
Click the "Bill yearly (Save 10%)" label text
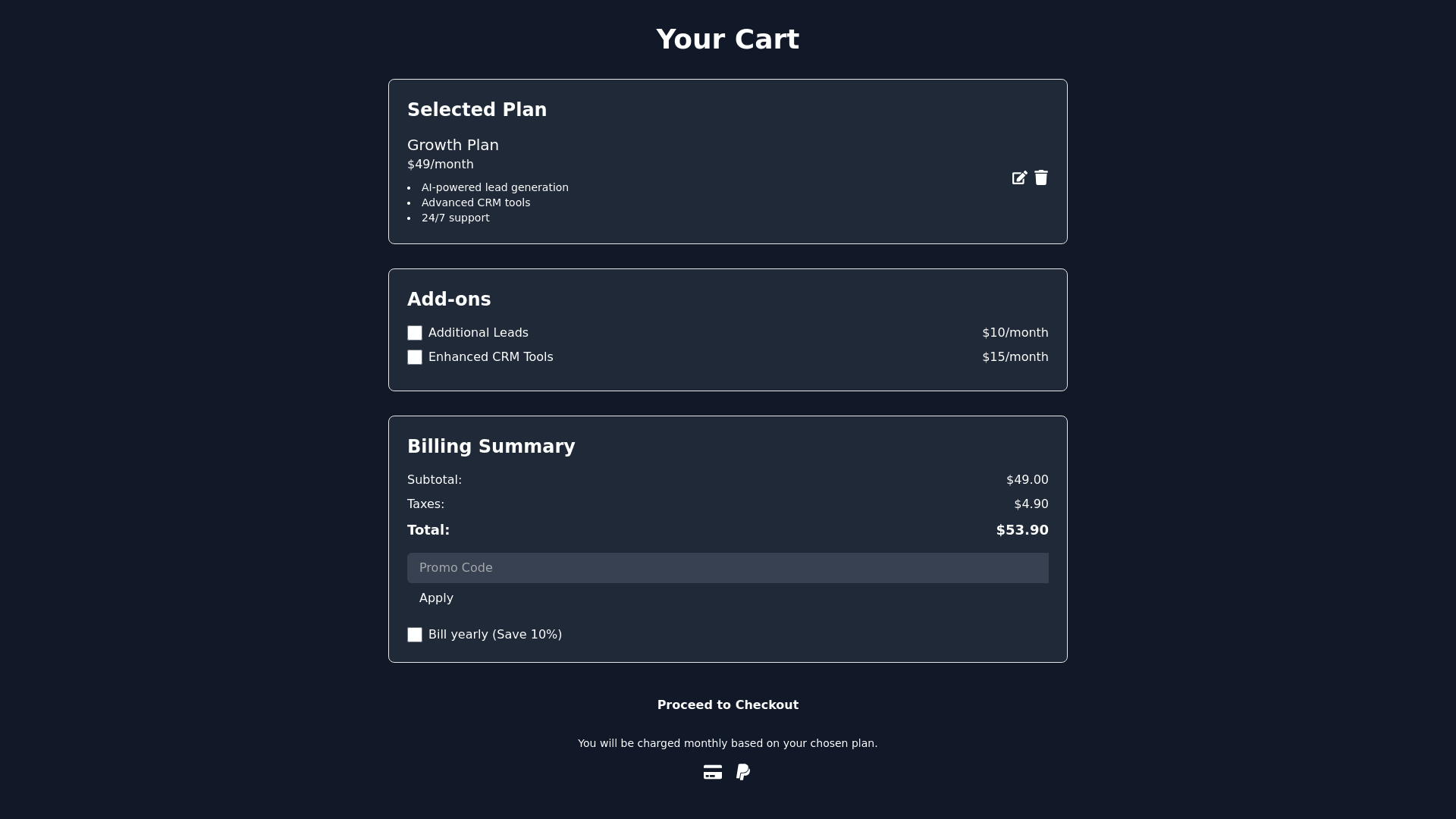(x=494, y=635)
